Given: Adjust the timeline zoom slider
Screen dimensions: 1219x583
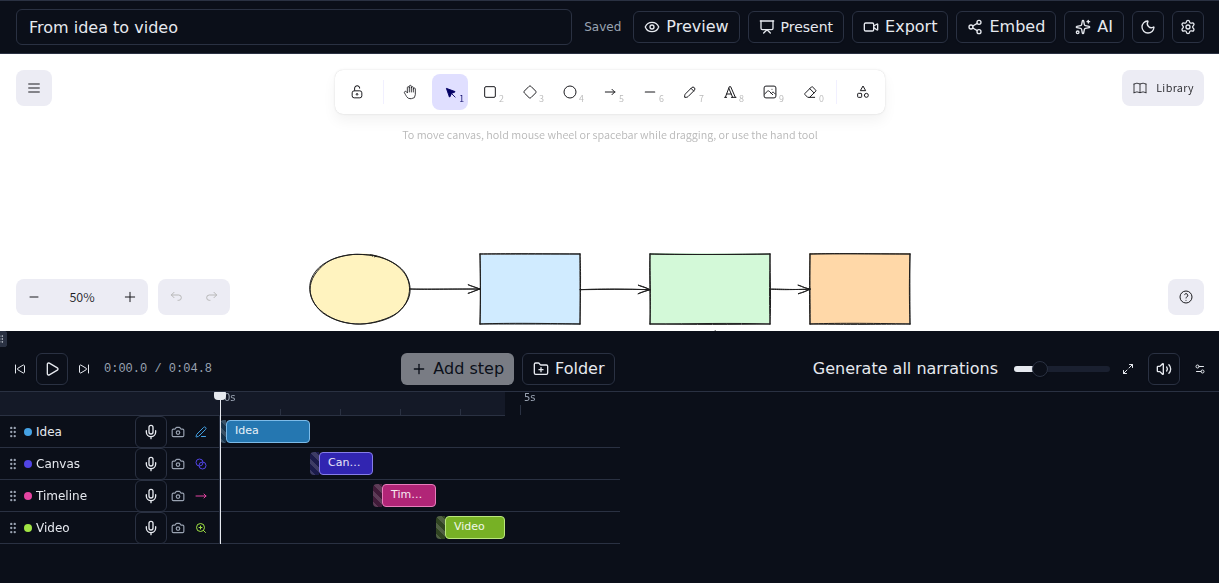Looking at the screenshot, I should (x=1061, y=369).
